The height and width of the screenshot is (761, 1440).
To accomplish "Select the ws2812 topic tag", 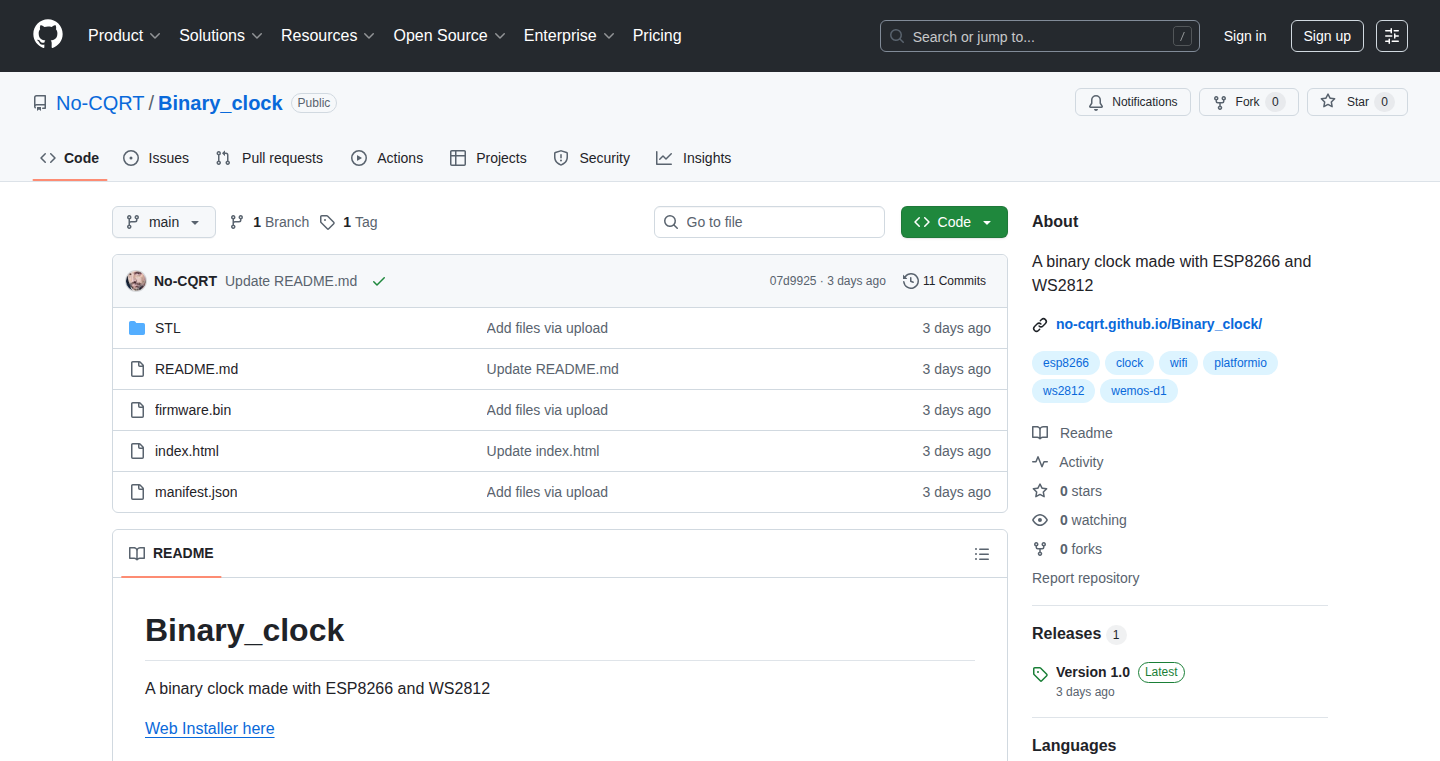I will click(1064, 391).
